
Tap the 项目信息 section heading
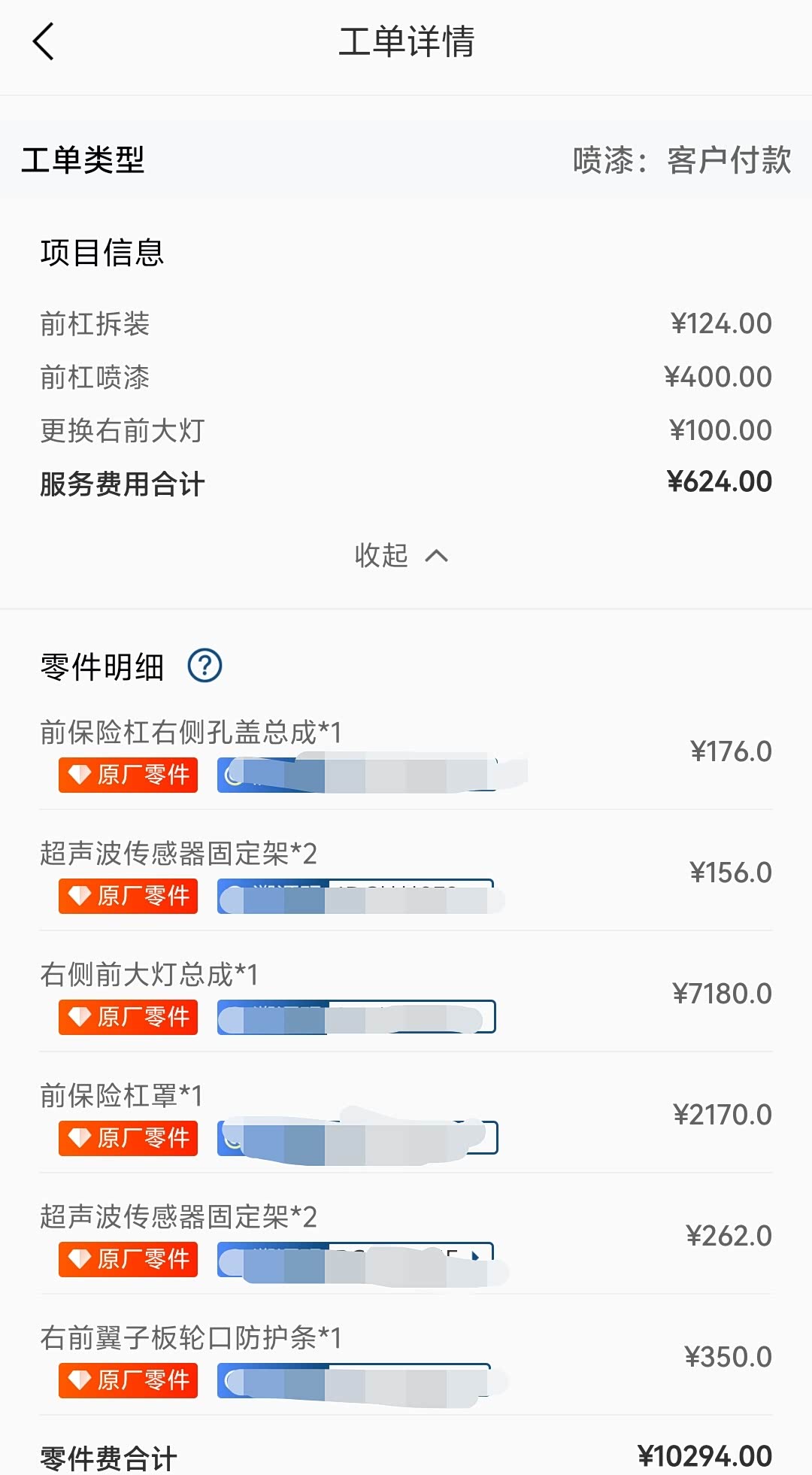click(x=102, y=253)
